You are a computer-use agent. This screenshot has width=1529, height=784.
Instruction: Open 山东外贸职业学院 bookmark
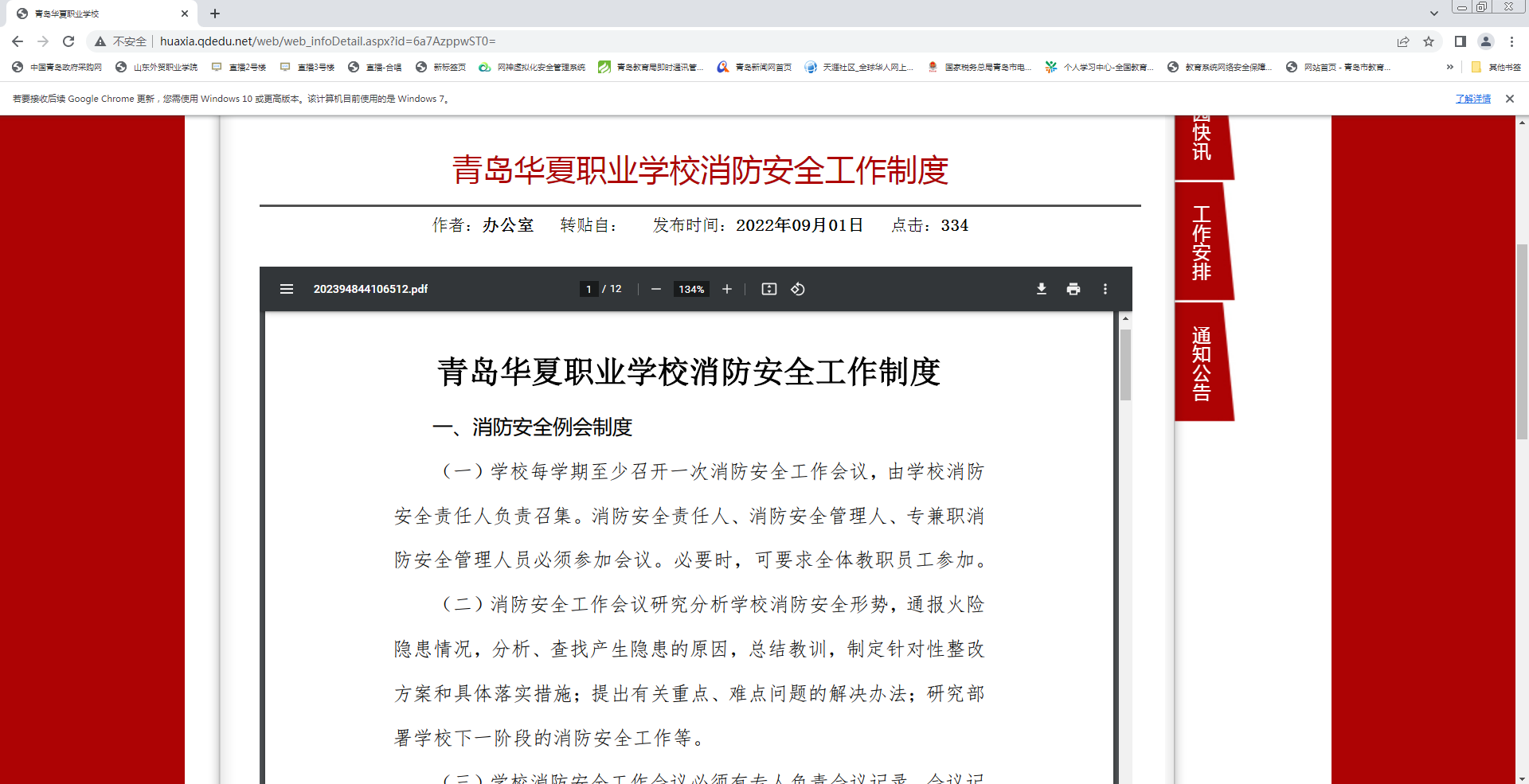click(157, 67)
